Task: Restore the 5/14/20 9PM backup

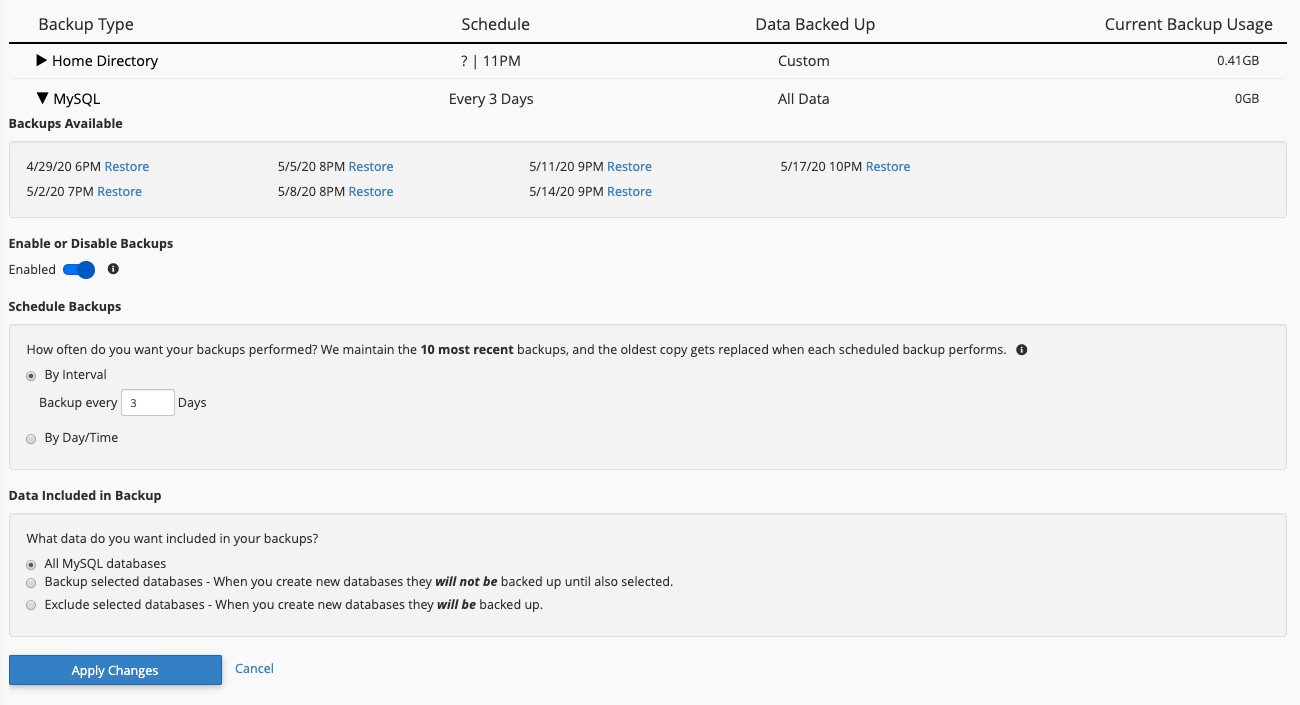Action: click(x=629, y=192)
